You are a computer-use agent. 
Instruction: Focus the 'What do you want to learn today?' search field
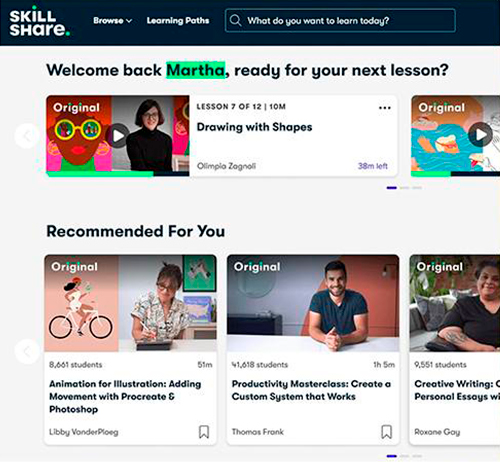pos(340,21)
